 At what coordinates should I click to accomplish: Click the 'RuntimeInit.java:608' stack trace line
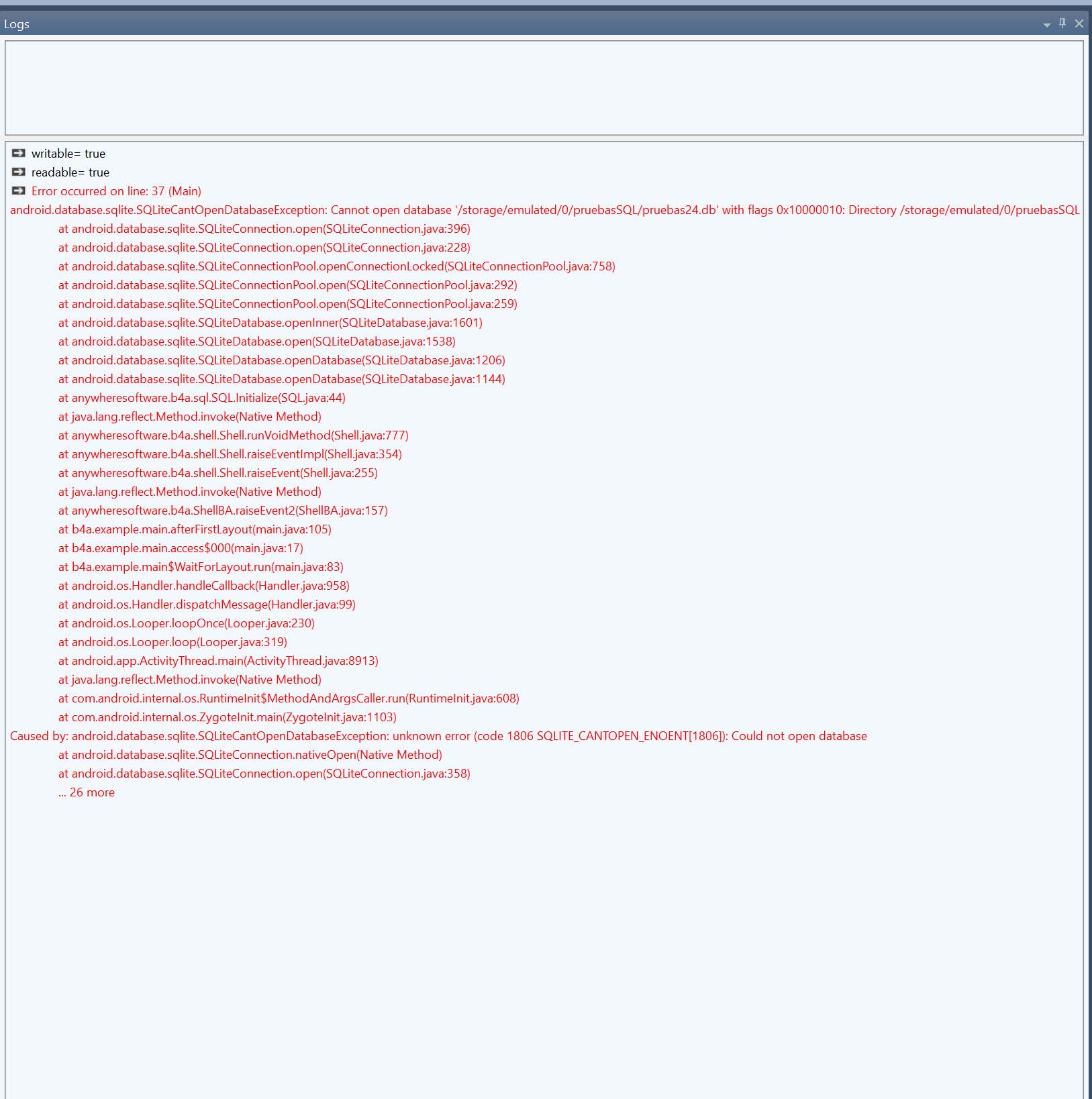pyautogui.click(x=289, y=698)
